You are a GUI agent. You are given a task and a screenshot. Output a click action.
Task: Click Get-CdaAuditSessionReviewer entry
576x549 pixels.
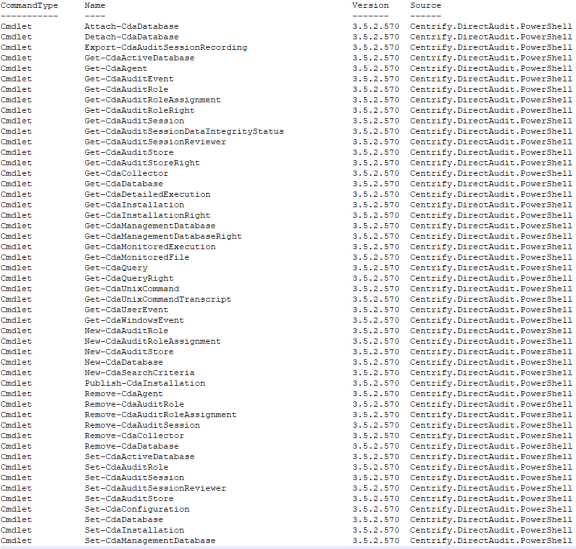click(155, 142)
